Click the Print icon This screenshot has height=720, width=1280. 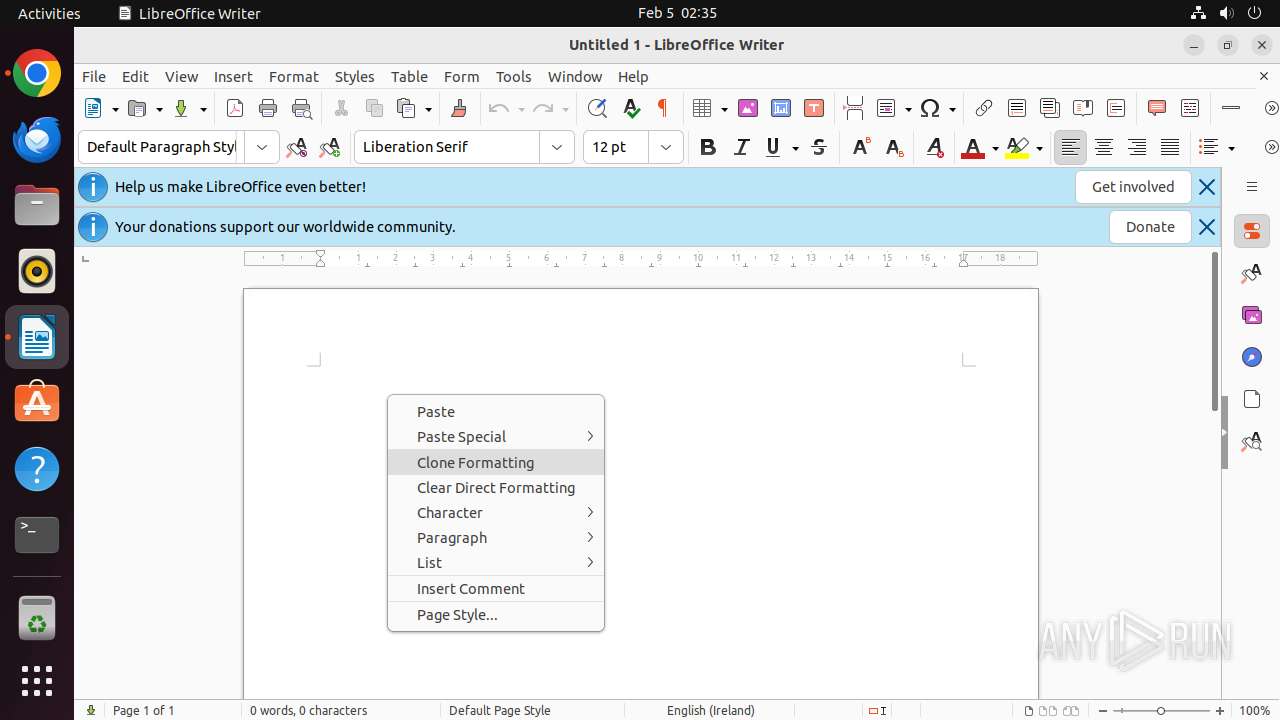point(268,108)
